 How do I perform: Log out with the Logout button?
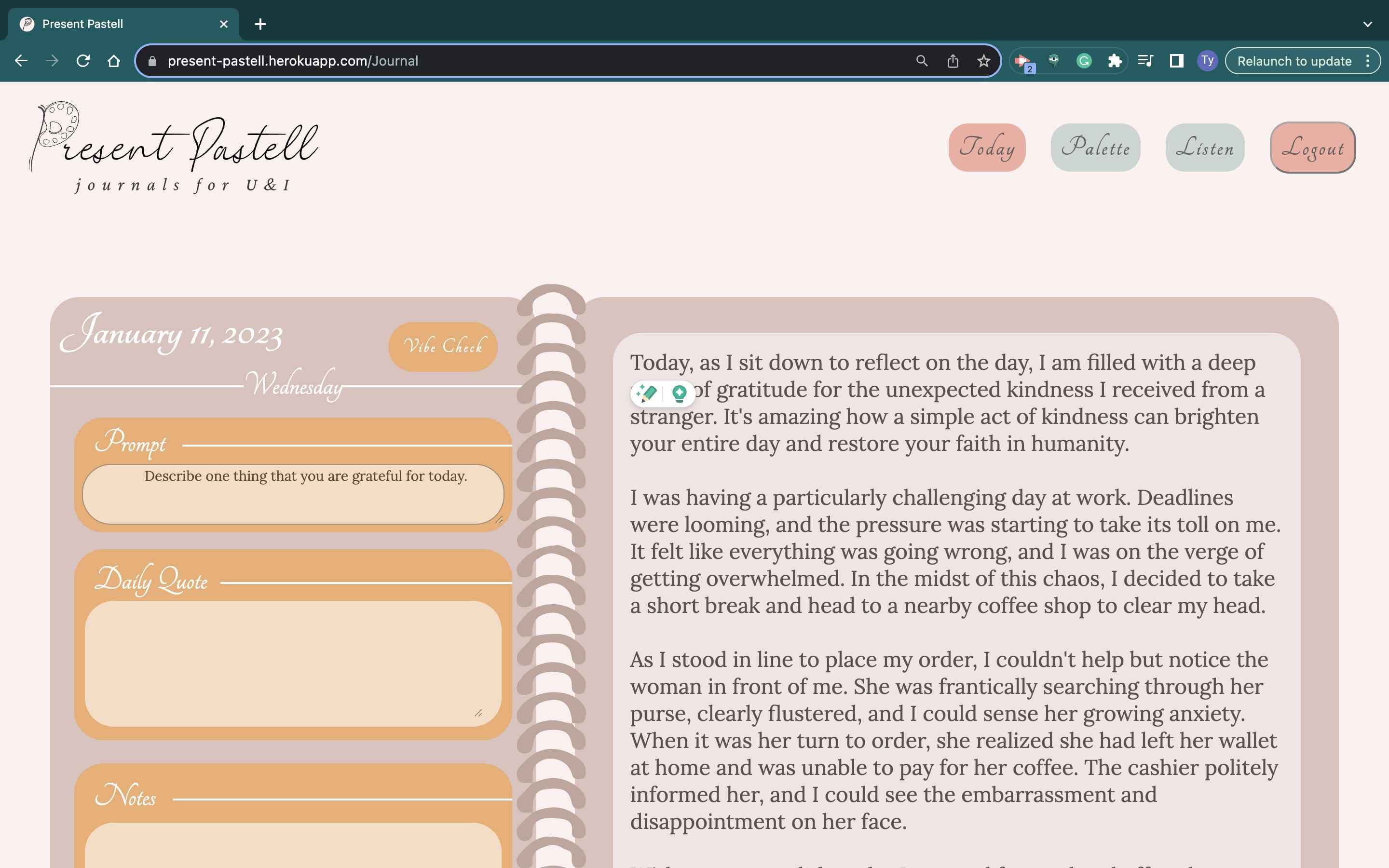point(1313,148)
